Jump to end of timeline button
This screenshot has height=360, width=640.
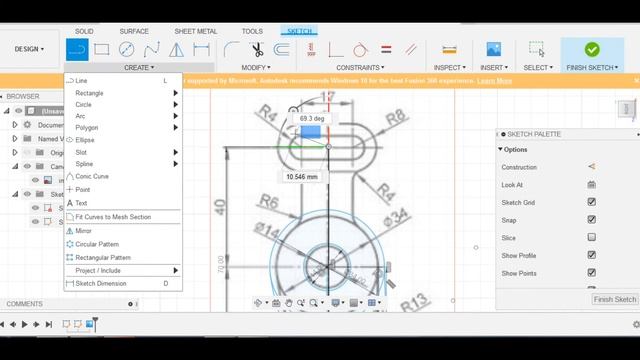[49, 324]
